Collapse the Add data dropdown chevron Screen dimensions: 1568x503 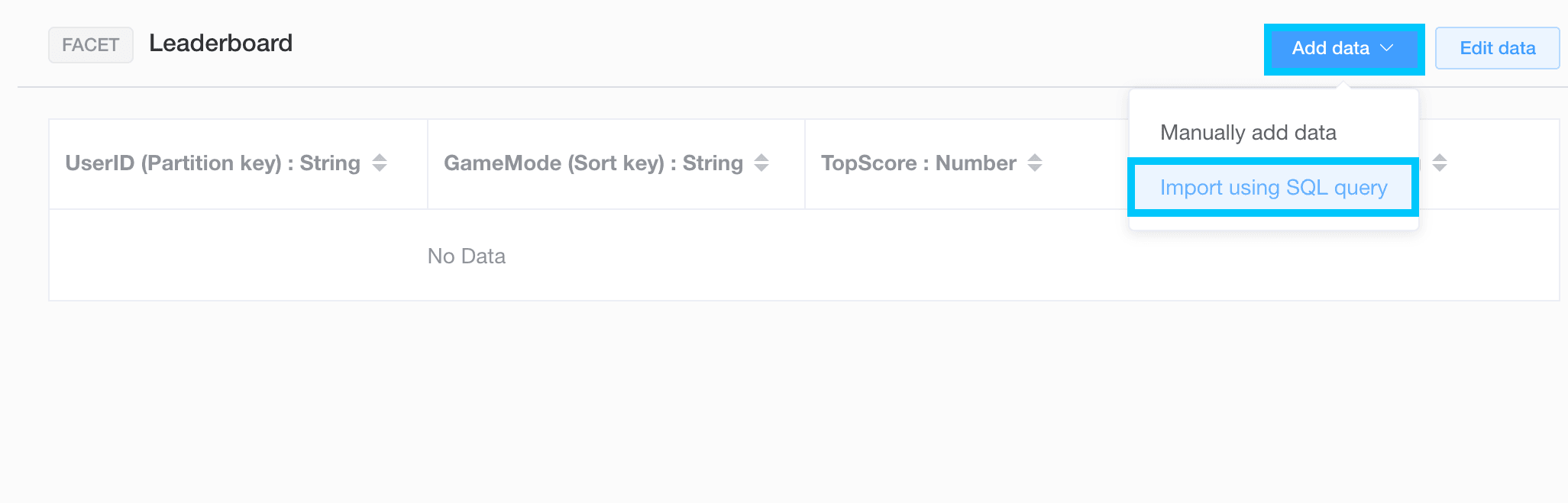coord(1388,48)
